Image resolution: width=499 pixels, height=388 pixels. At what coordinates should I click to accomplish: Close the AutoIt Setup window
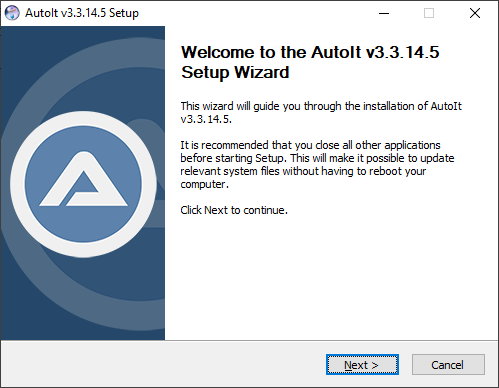coord(475,13)
